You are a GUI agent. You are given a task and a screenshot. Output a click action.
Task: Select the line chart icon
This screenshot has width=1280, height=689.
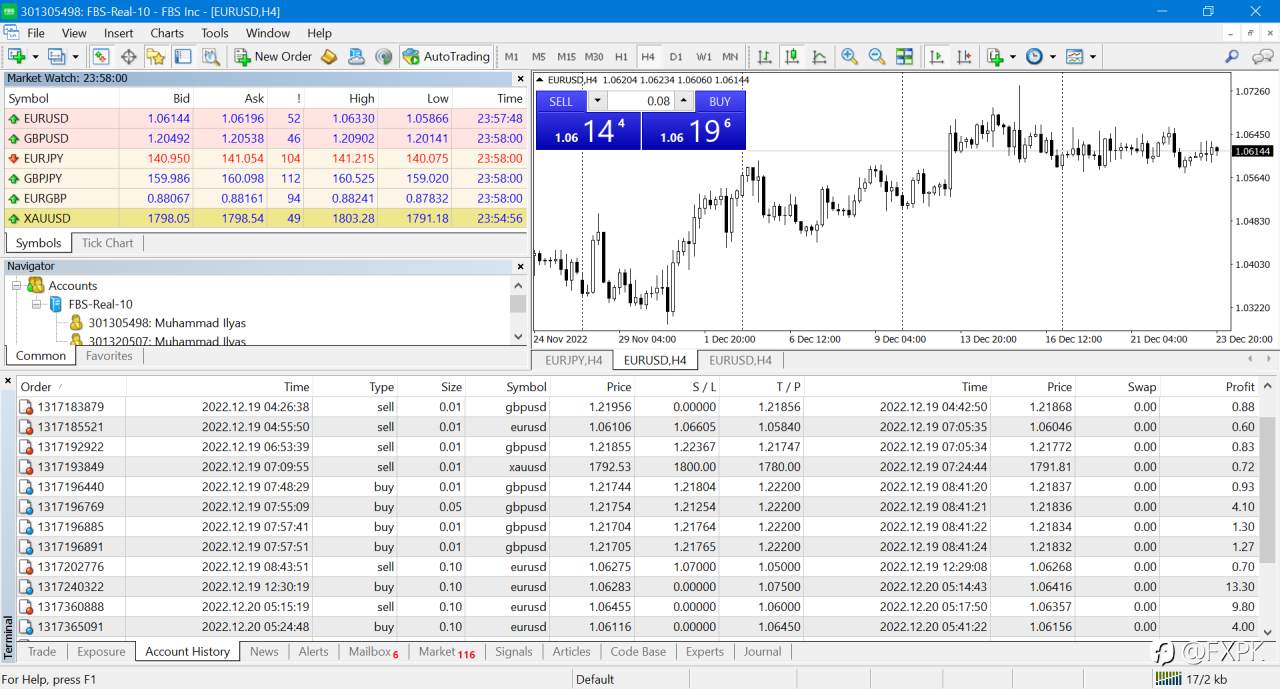[819, 57]
